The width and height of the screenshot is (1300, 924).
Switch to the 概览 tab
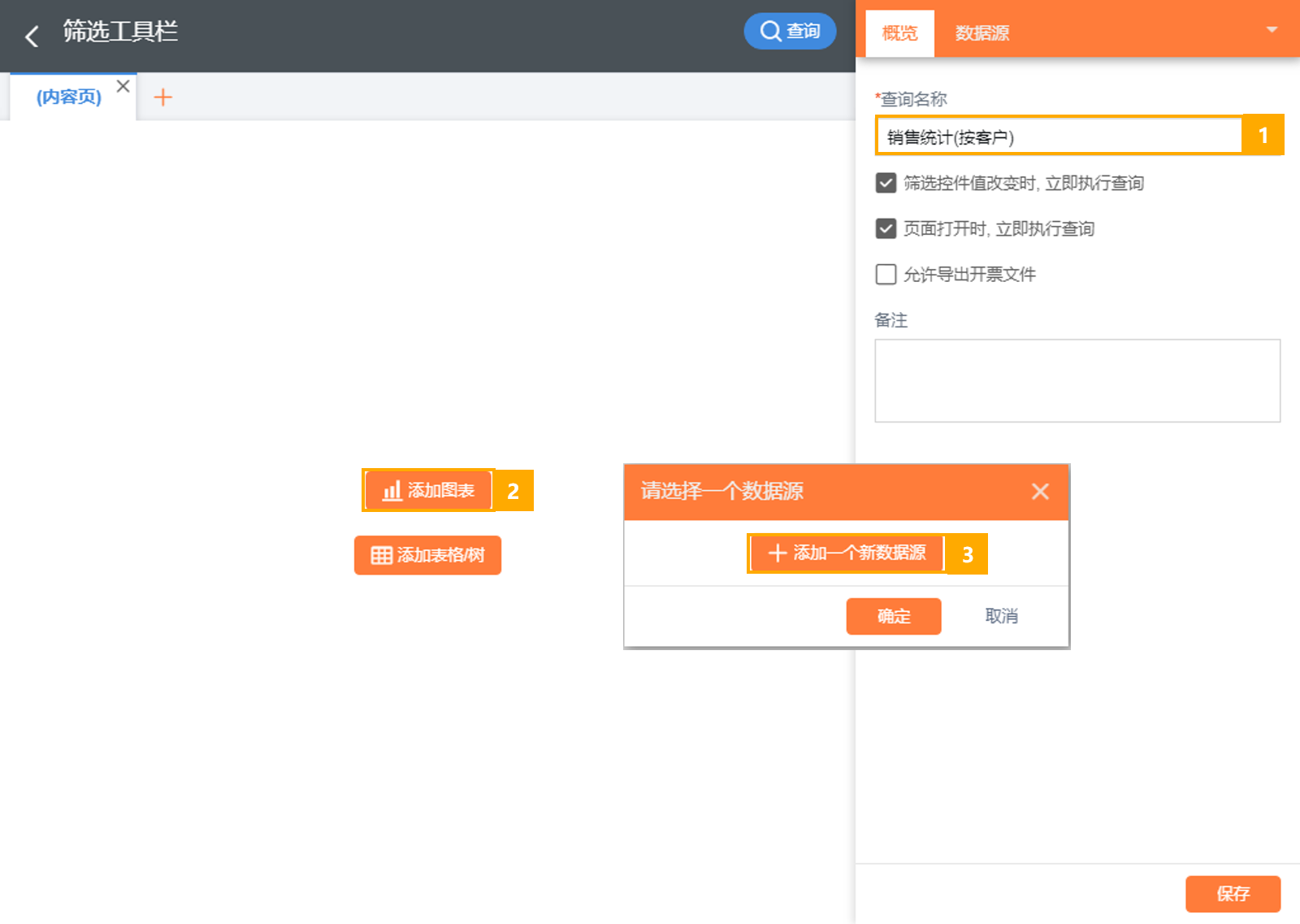coord(899,33)
